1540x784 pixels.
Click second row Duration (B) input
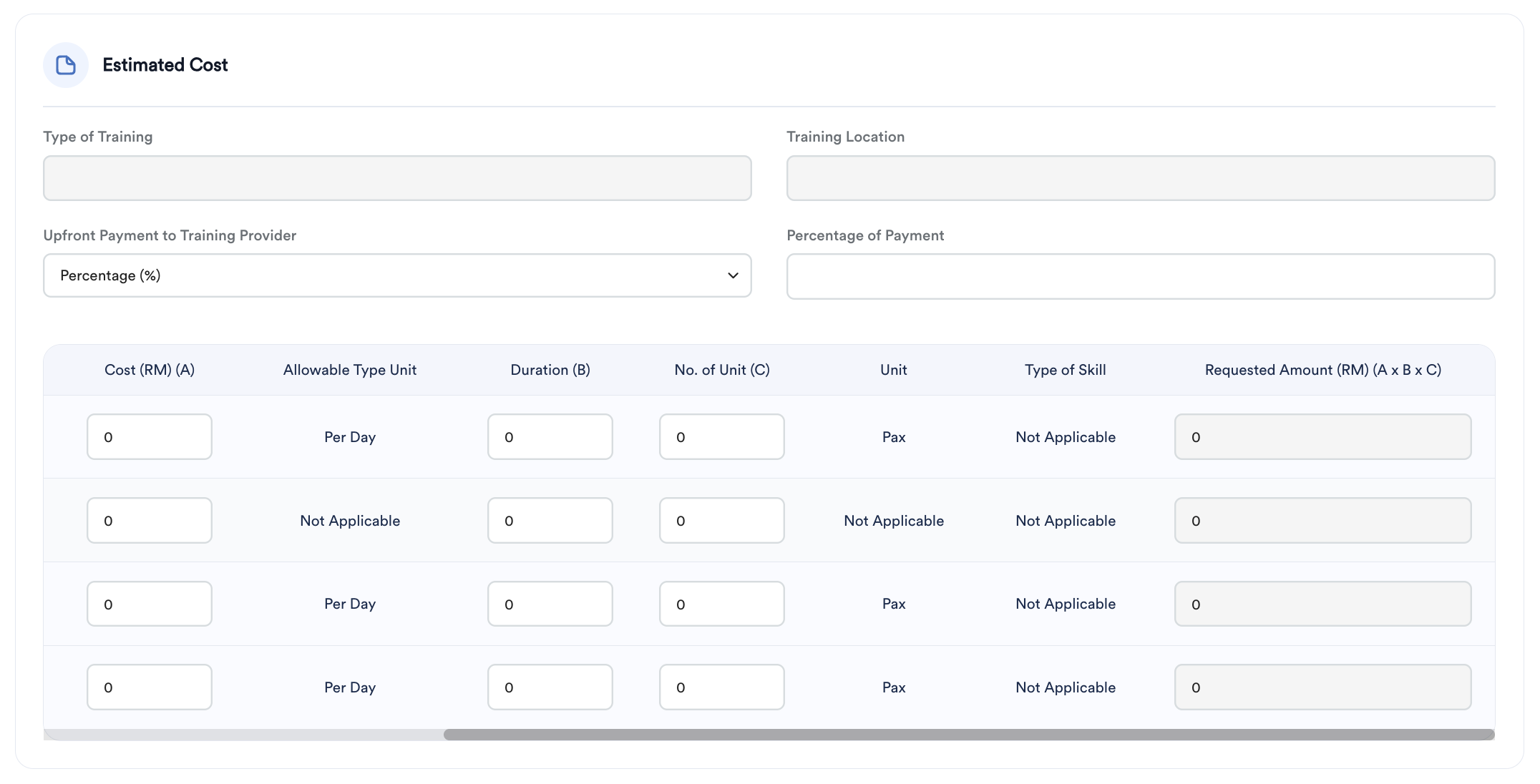click(x=550, y=521)
